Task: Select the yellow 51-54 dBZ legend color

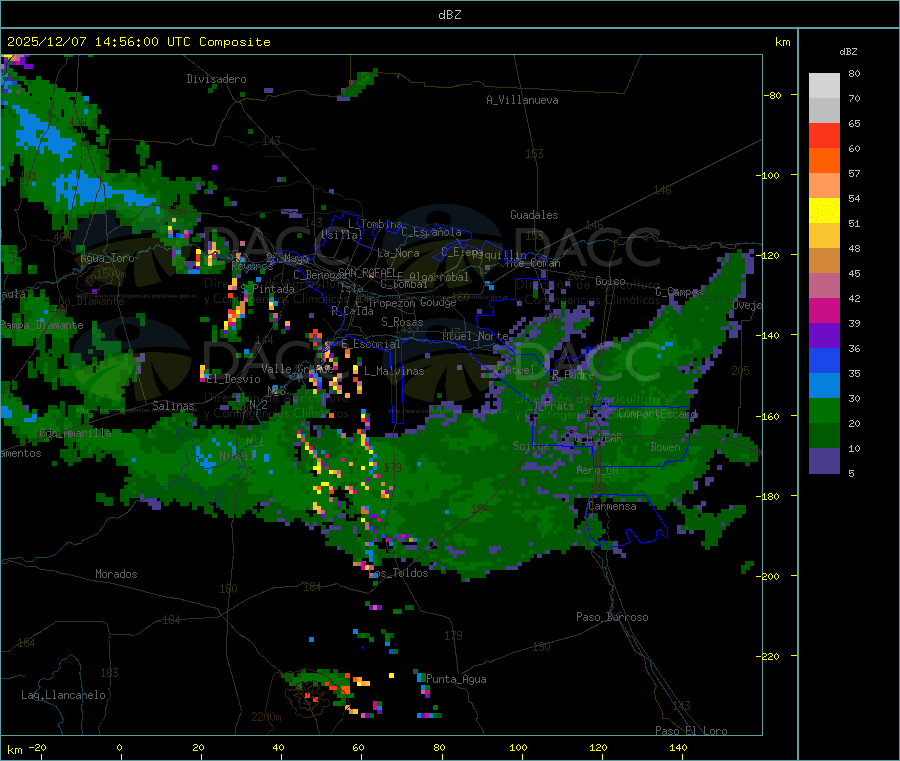Action: tap(824, 211)
